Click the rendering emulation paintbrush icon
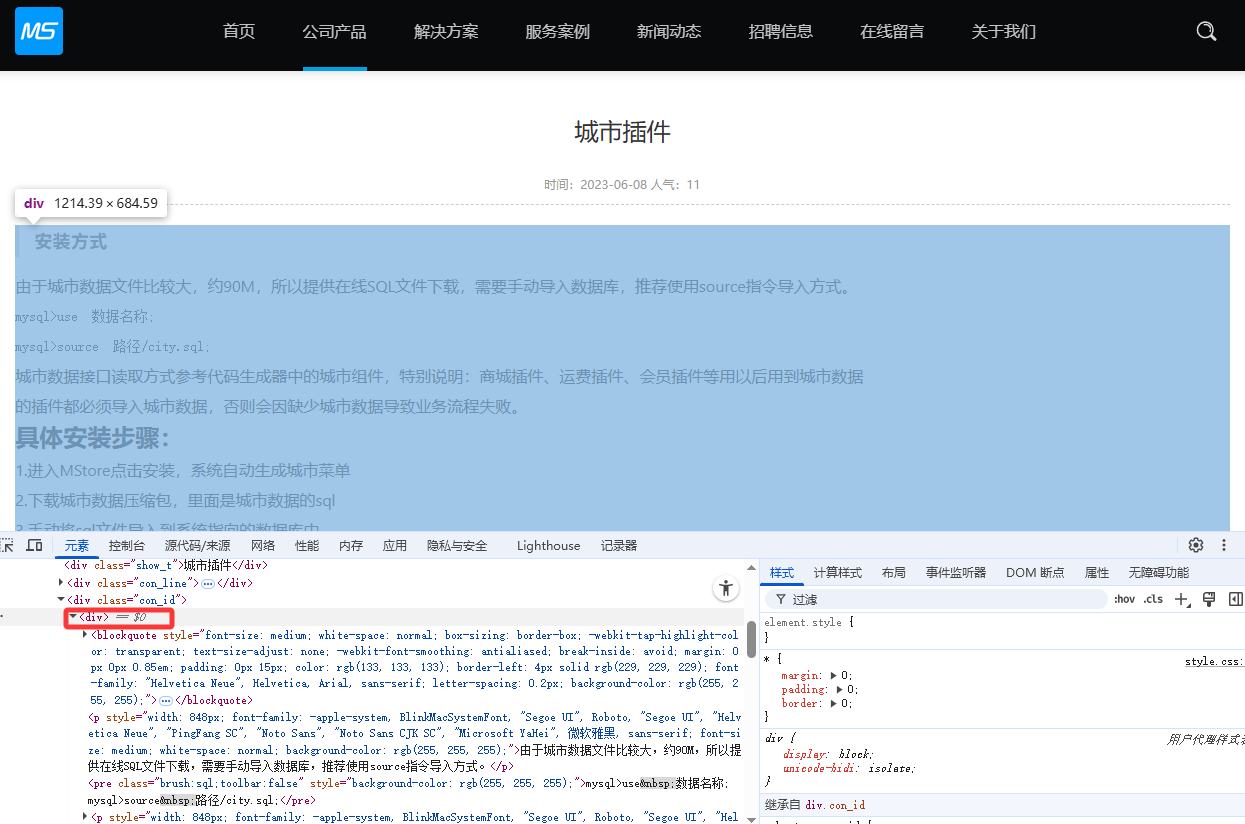This screenshot has width=1245, height=824. click(x=1209, y=599)
